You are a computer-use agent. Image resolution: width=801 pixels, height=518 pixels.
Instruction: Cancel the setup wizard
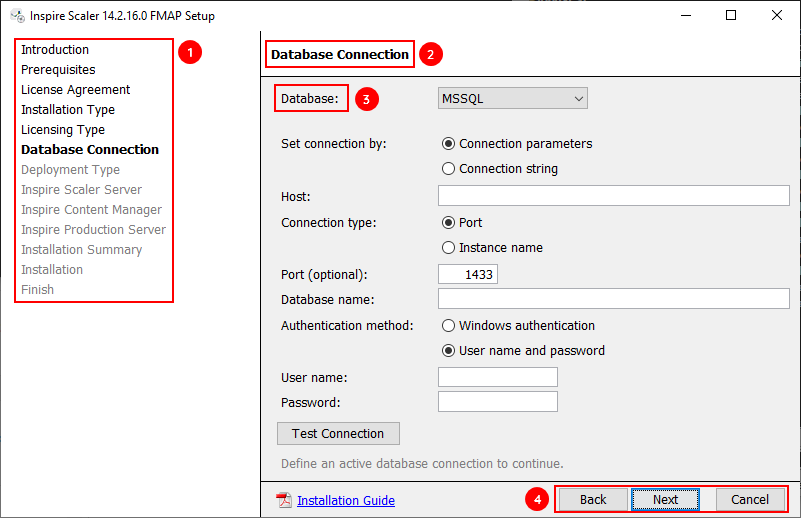tap(750, 500)
